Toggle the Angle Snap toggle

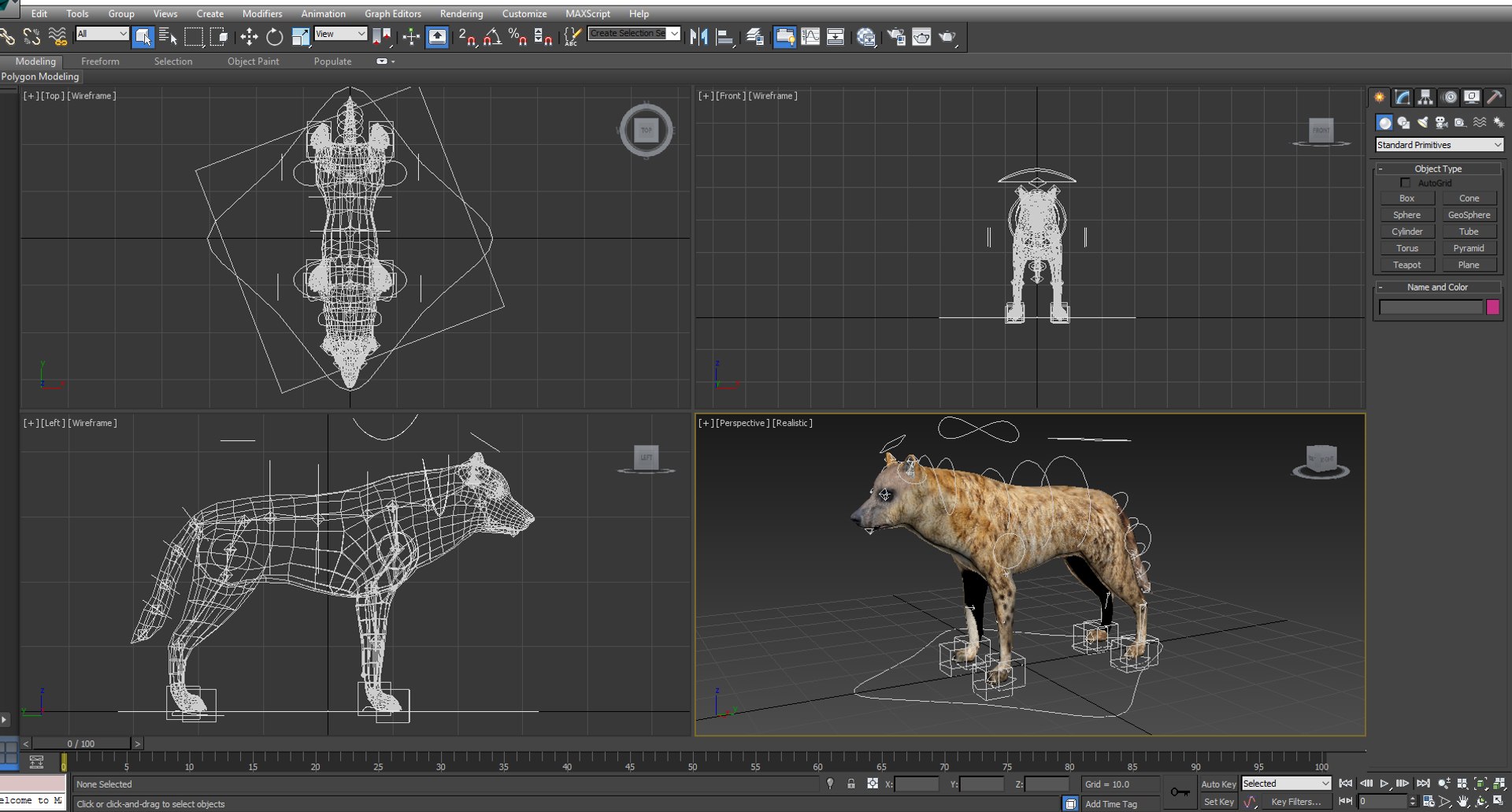[492, 36]
